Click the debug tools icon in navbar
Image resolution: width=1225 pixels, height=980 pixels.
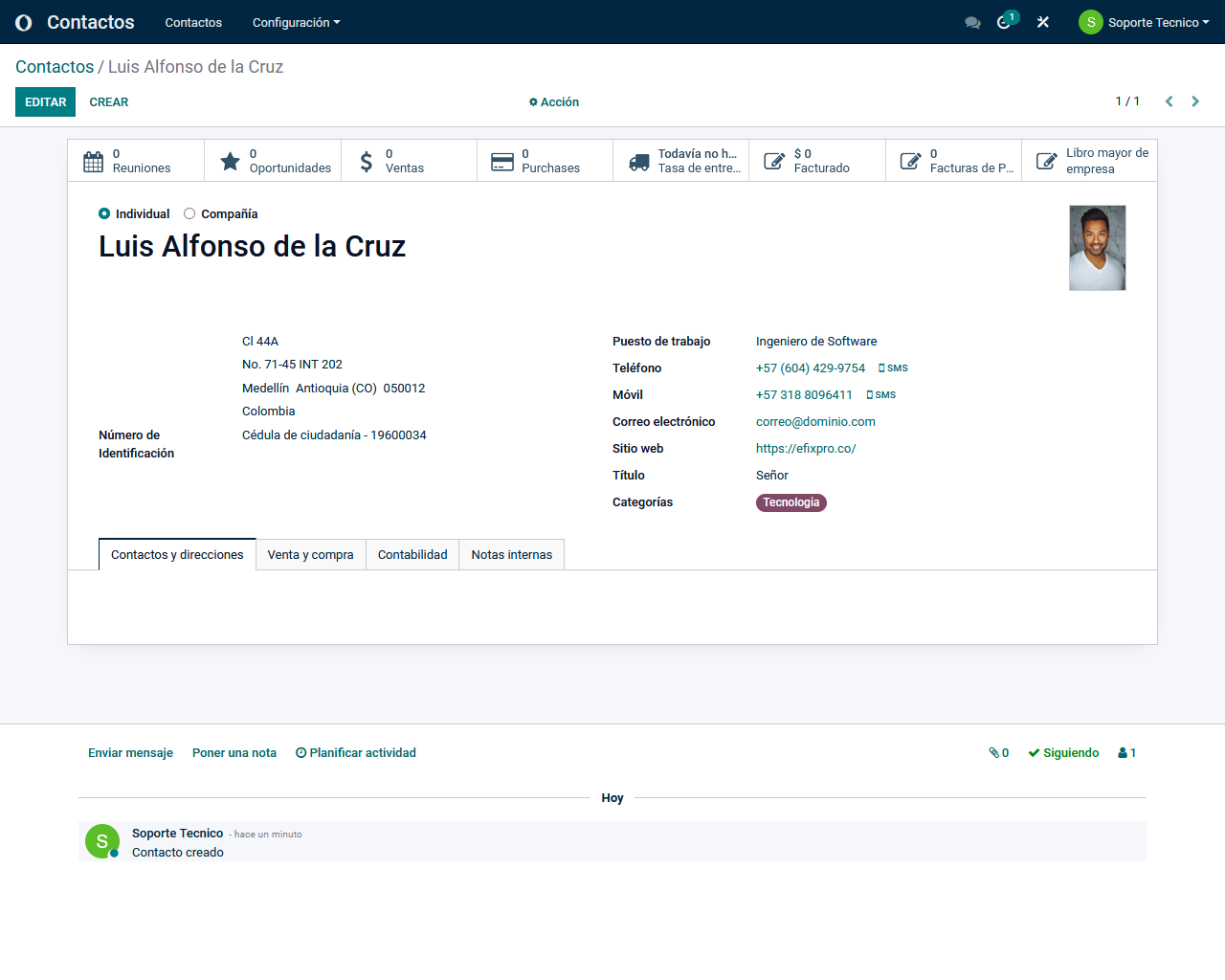pyautogui.click(x=1043, y=22)
